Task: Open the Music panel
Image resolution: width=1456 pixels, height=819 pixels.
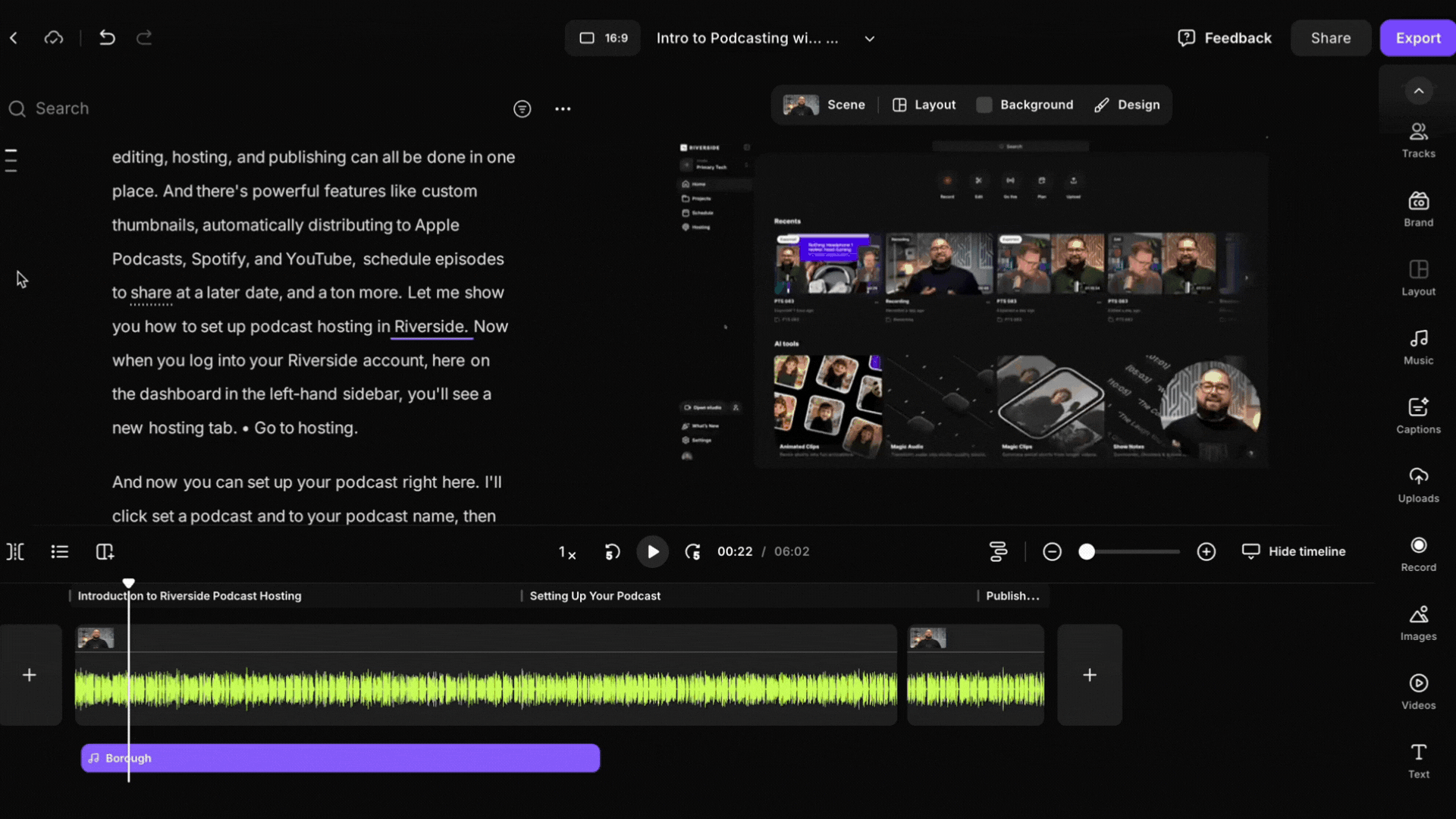Action: [x=1419, y=347]
